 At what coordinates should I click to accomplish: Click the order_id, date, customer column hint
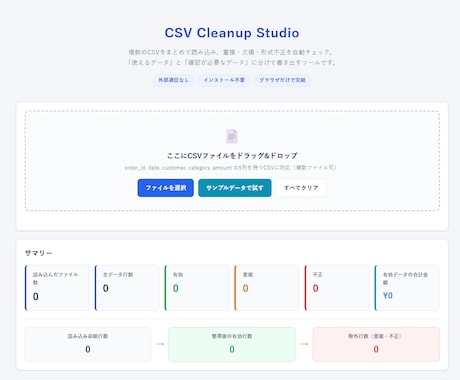tap(231, 168)
